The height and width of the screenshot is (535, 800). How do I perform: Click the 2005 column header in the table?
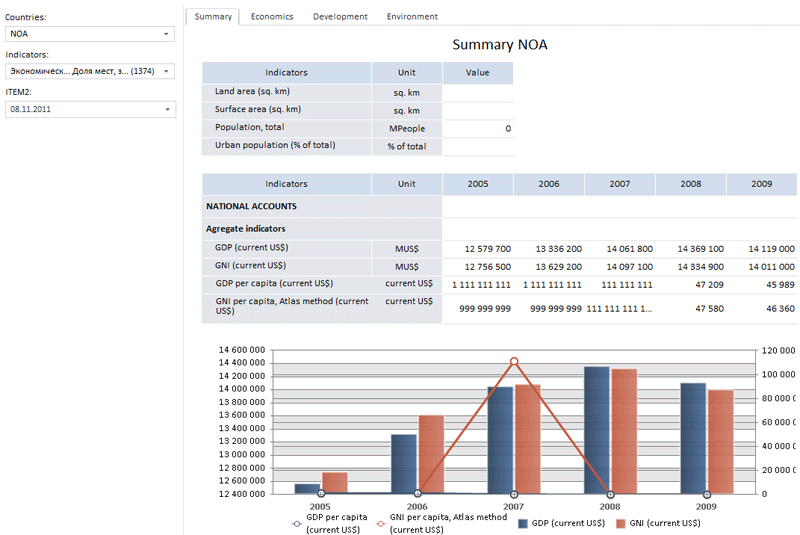coord(477,184)
